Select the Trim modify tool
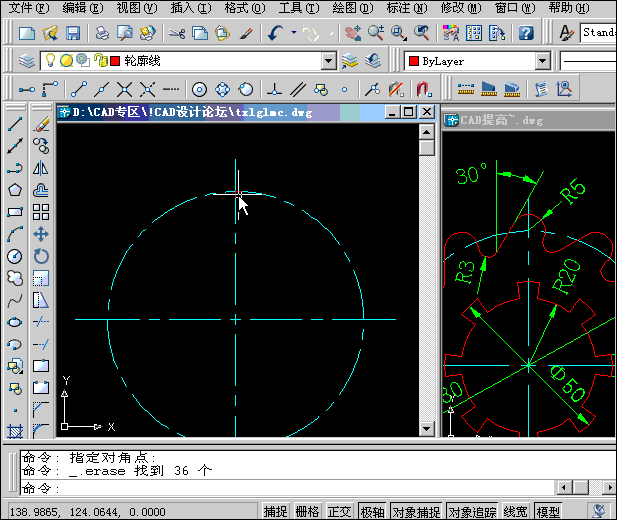Viewport: 617px width, 520px height. [41, 322]
